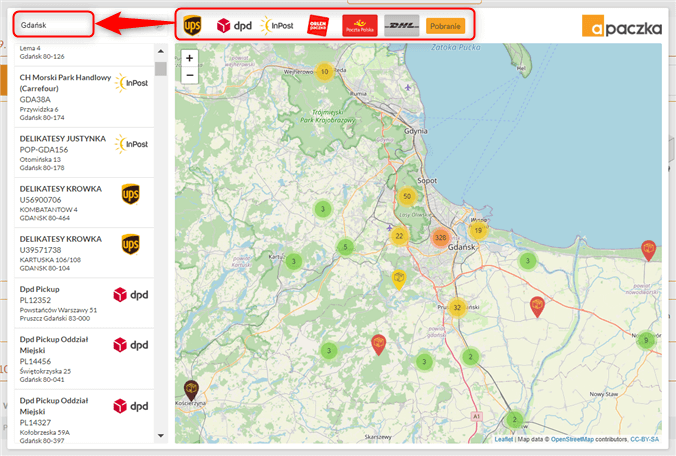The width and height of the screenshot is (676, 456).
Task: Open the 328-point cluster at Gdańsk
Action: (x=440, y=237)
